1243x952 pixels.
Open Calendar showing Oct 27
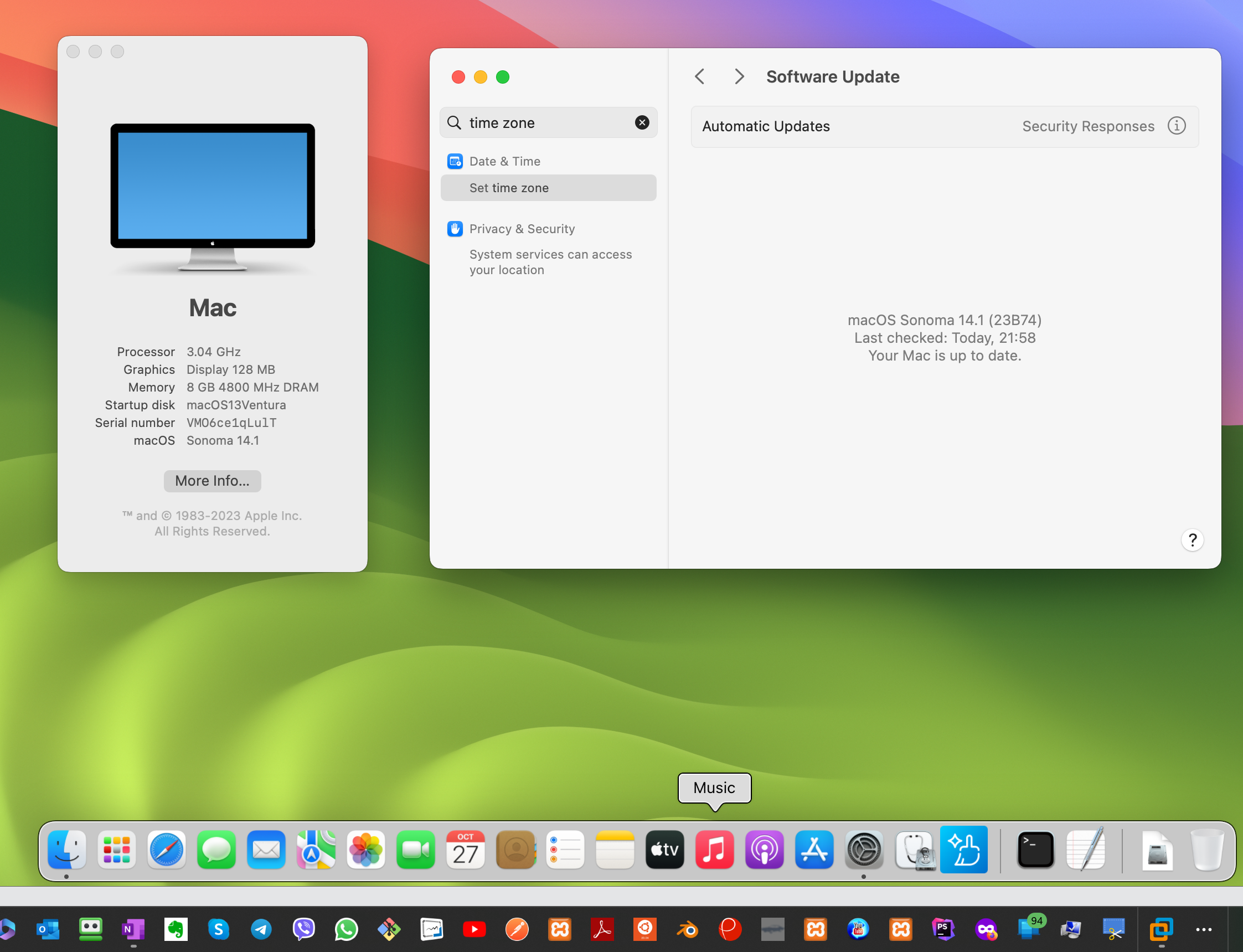[466, 850]
